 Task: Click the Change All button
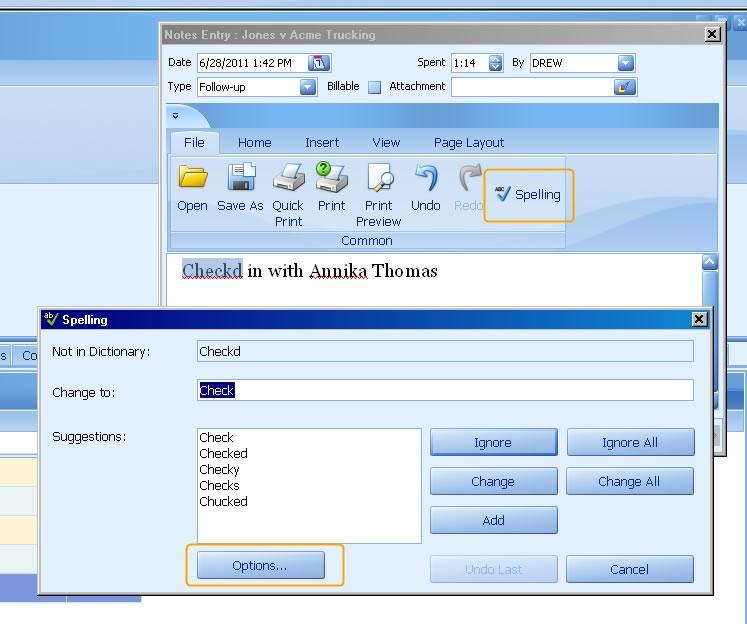pos(630,481)
